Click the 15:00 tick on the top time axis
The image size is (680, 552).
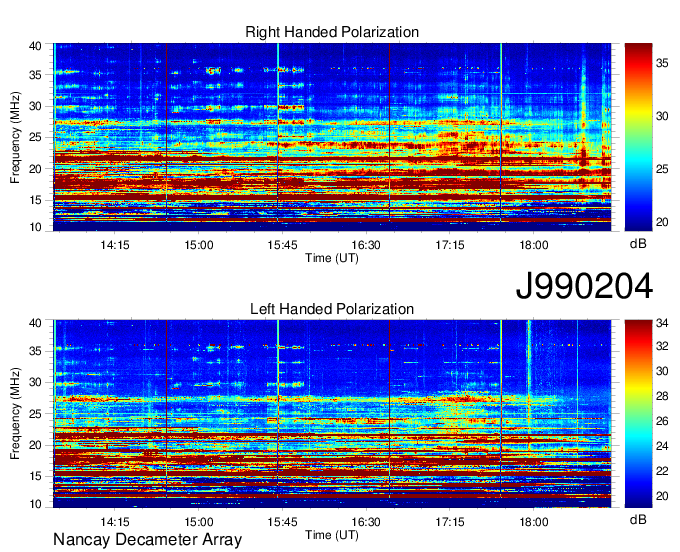[x=199, y=245]
